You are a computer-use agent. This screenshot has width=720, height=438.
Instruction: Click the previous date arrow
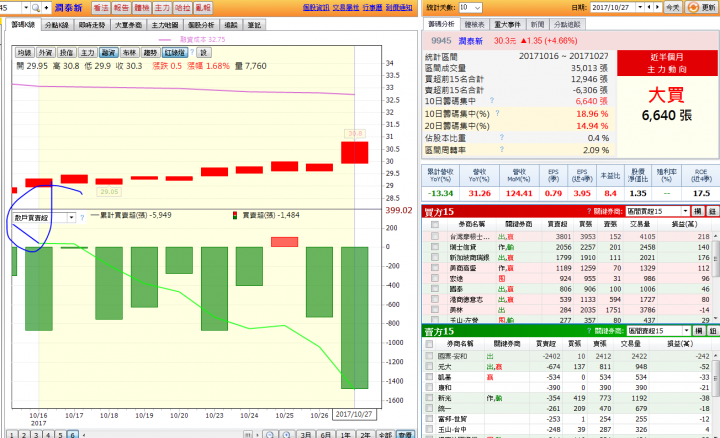[x=649, y=7]
